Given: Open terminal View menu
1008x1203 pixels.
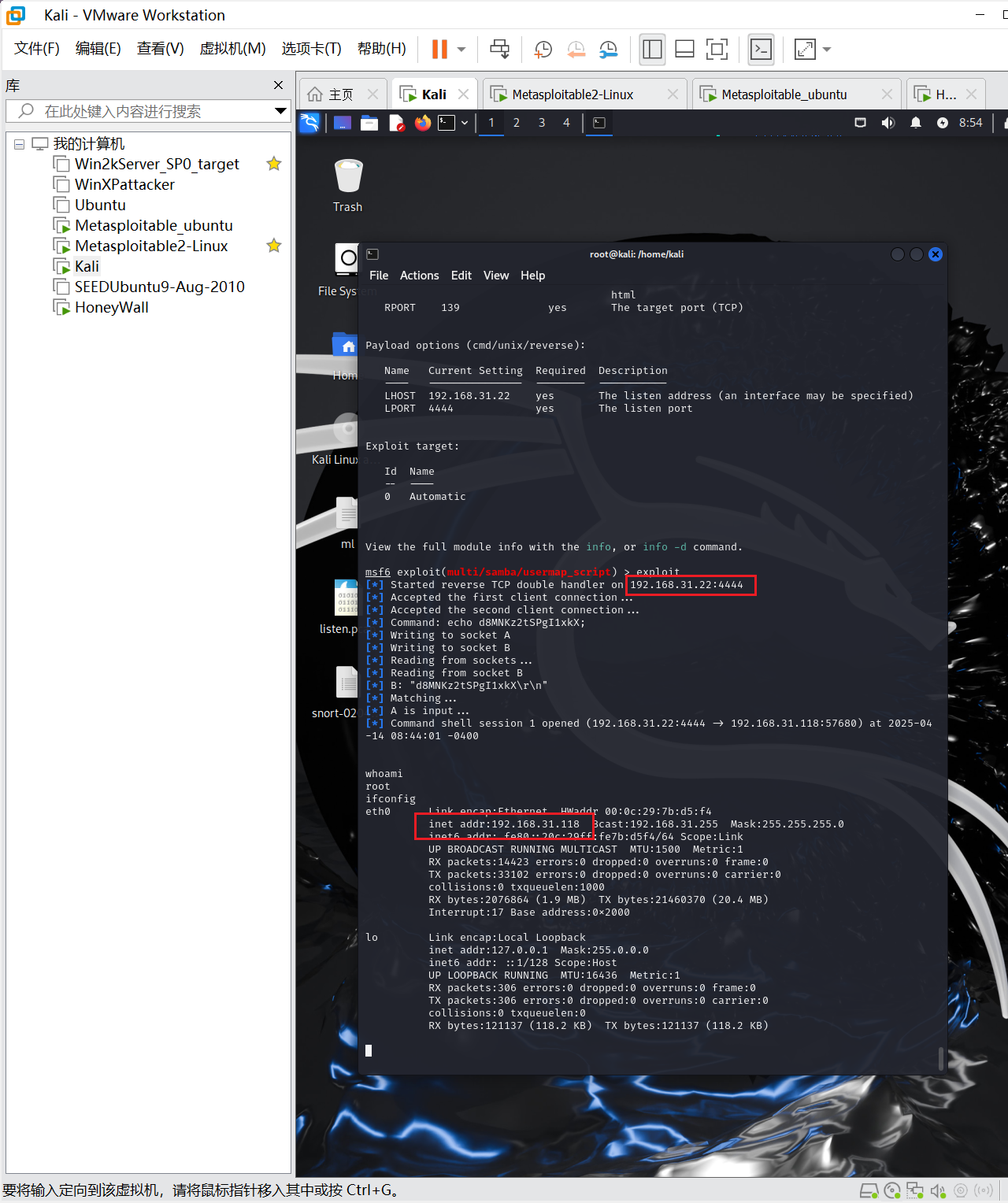Looking at the screenshot, I should (496, 276).
